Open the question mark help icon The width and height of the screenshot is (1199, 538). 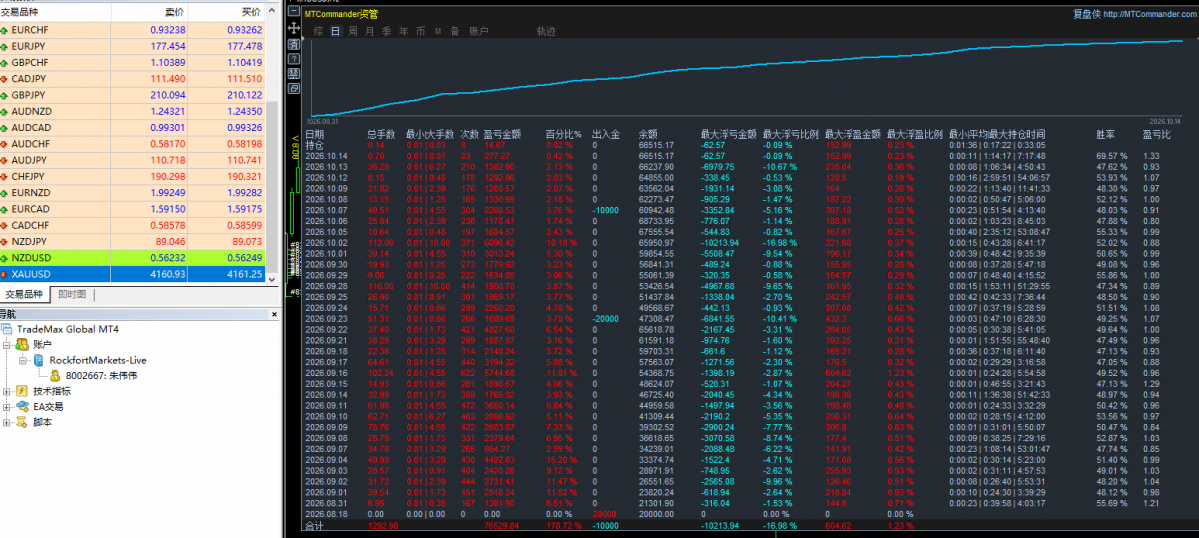point(293,59)
